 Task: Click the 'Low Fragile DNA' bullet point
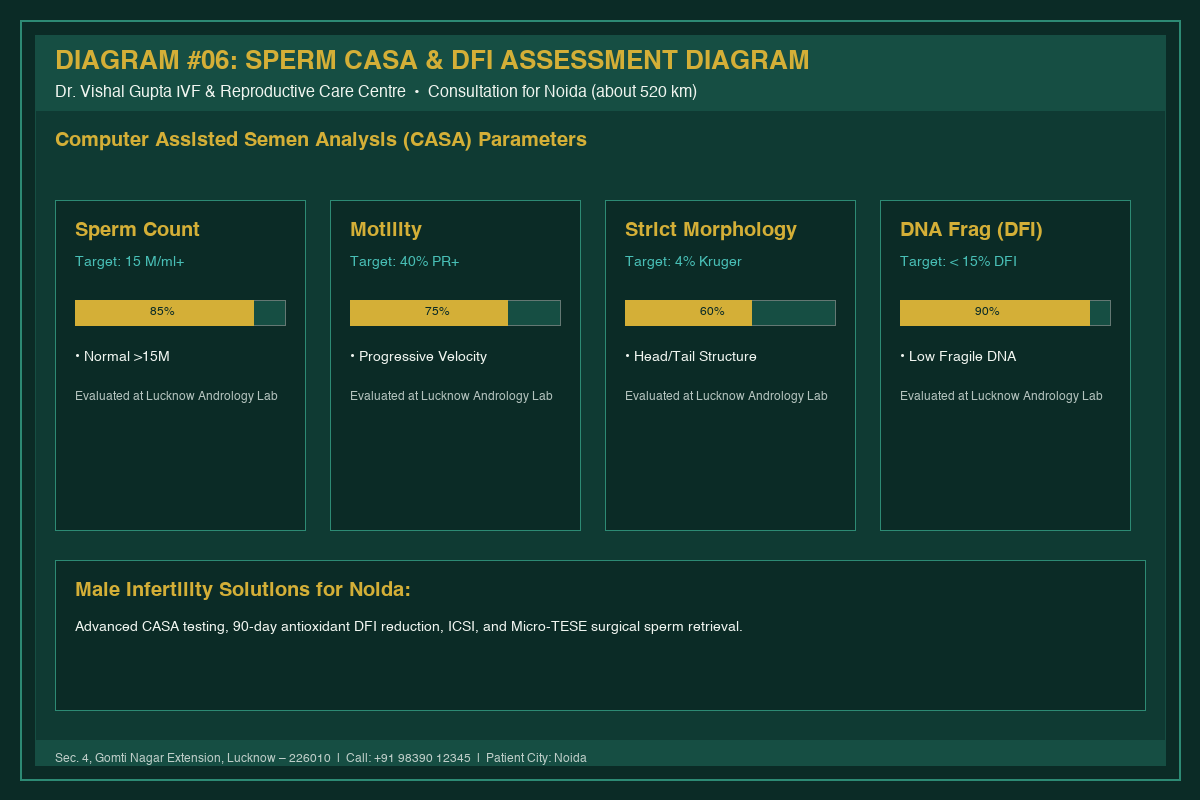(958, 357)
